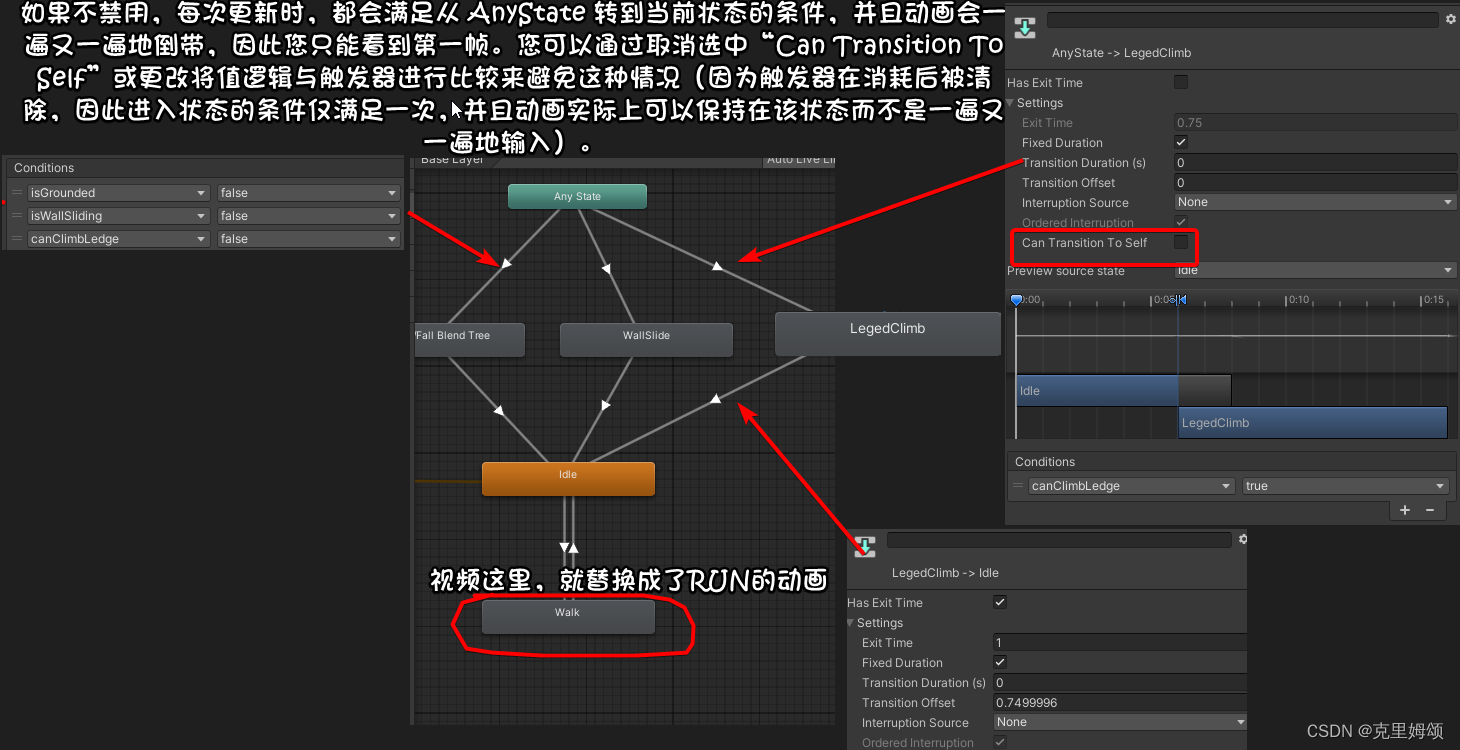Toggle Fixed Duration in AnyState -> LegedClimb inspector
The image size is (1460, 750).
(1181, 142)
